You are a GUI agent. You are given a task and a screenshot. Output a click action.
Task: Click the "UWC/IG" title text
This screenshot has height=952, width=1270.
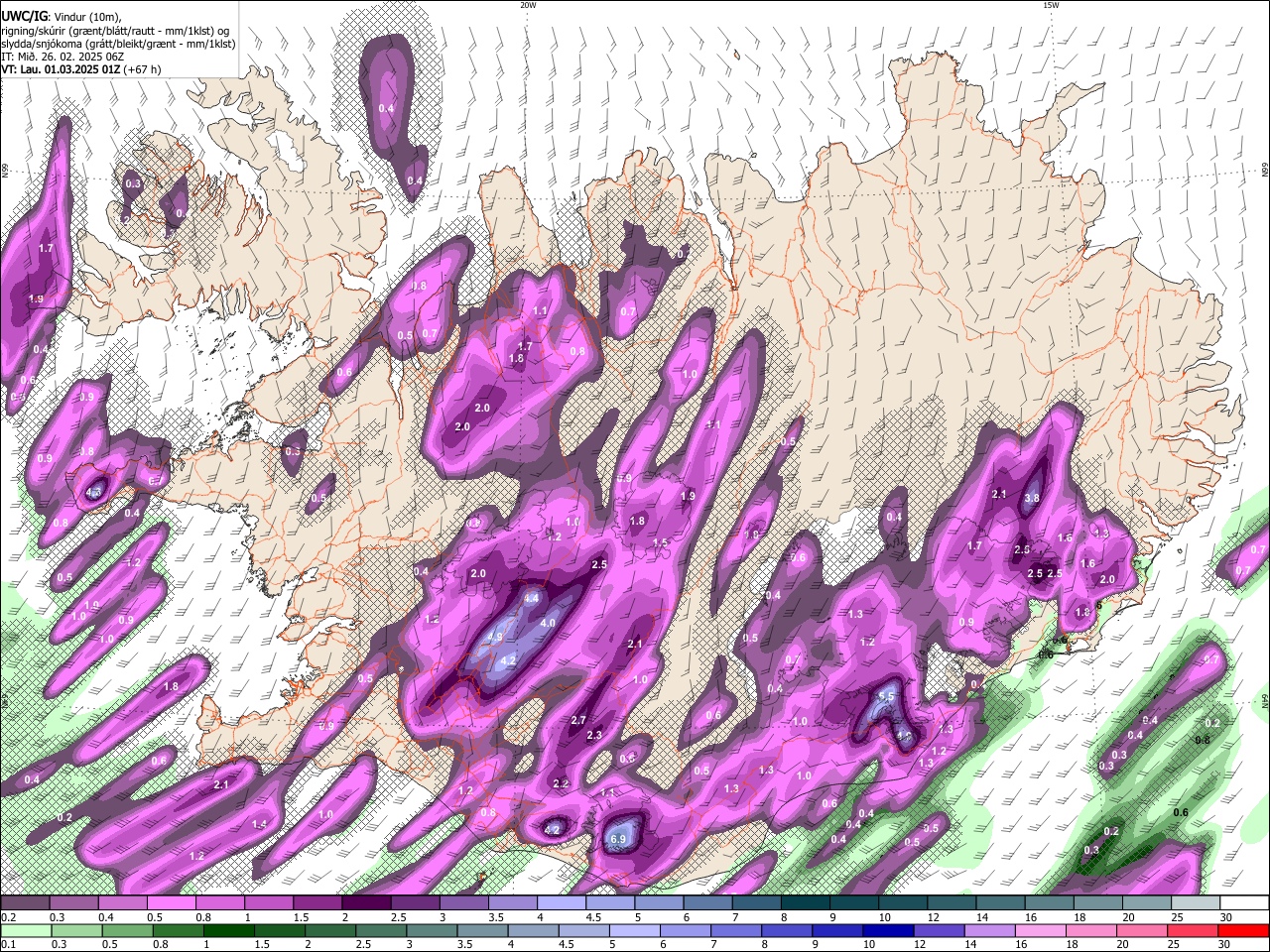24,16
